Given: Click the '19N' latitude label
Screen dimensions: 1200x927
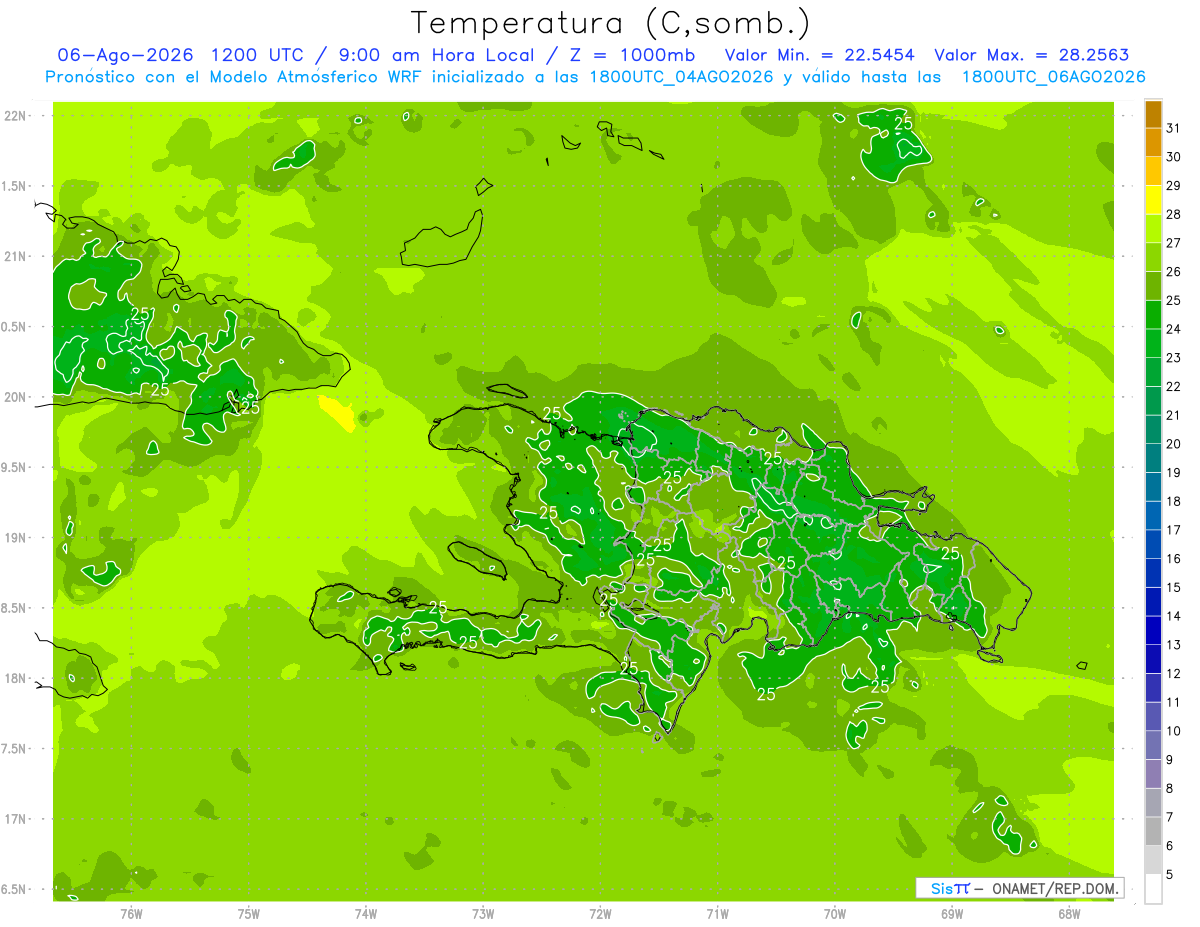Looking at the screenshot, I should 16,538.
